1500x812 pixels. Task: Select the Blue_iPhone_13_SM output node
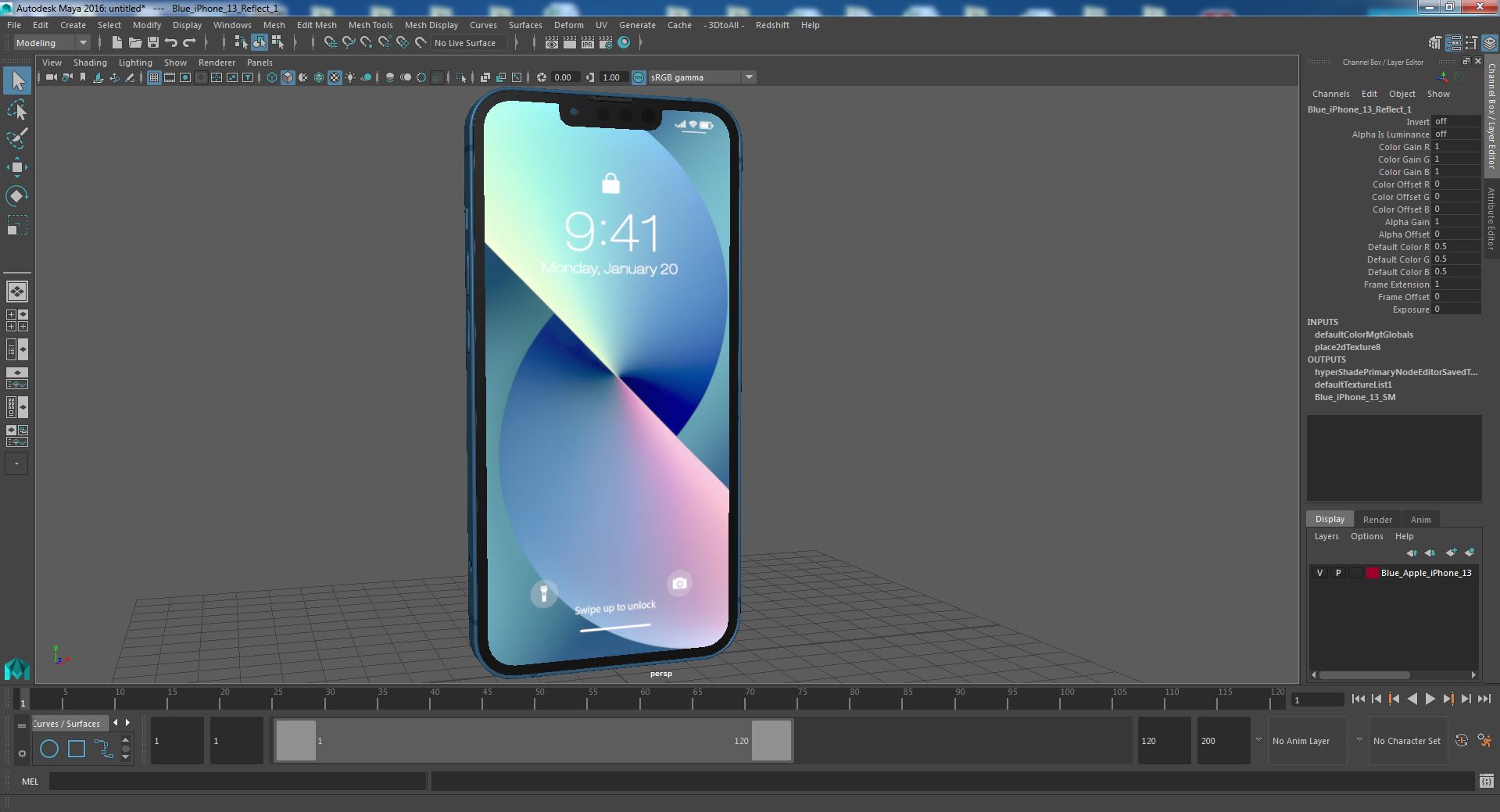1355,397
